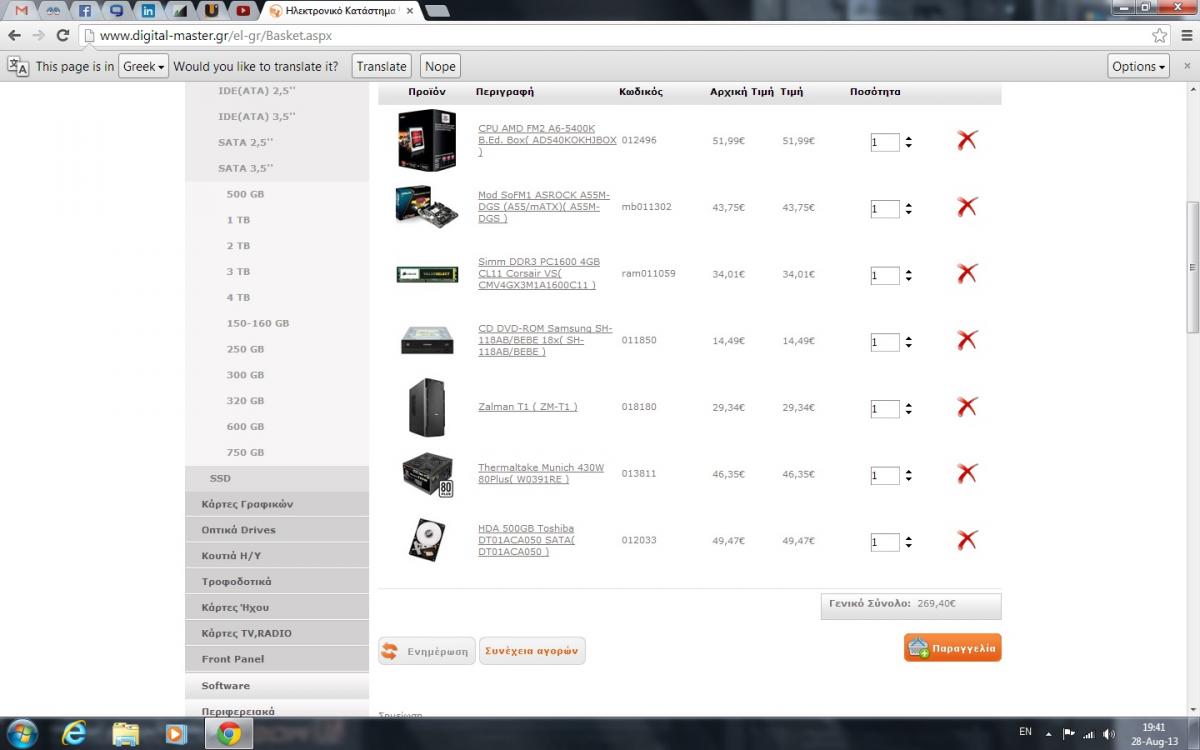The height and width of the screenshot is (750, 1200).
Task: Open Thermaltake Munich 430W link
Action: [541, 473]
